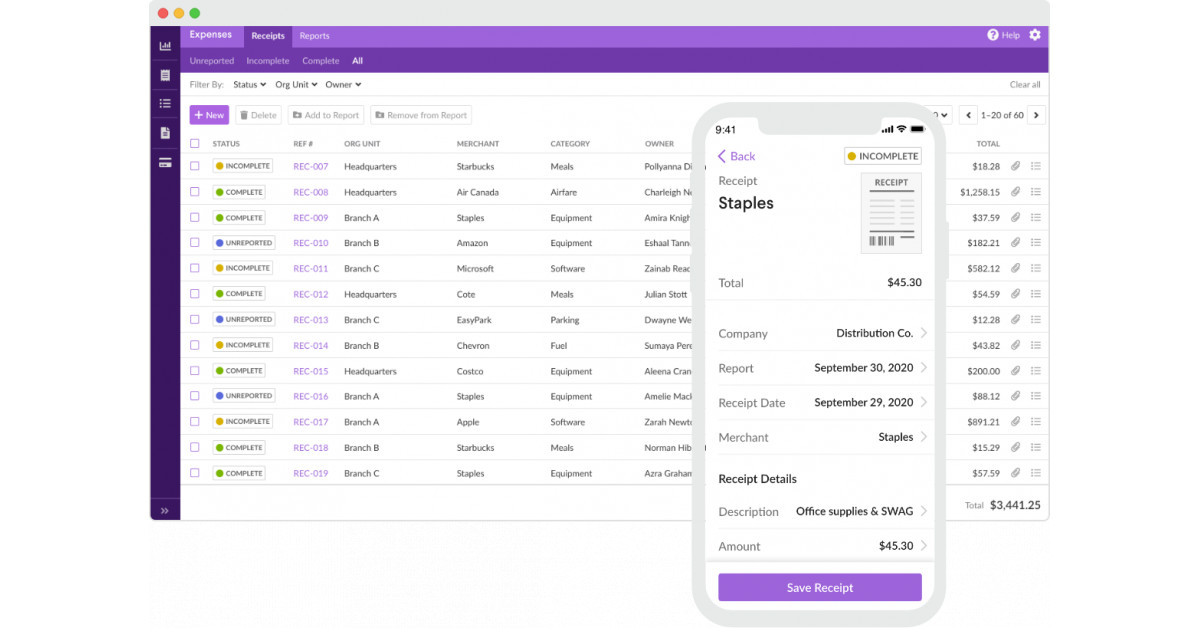Open the receipt icon in left sidebar
Screen dimensions: 1200x628
165,75
